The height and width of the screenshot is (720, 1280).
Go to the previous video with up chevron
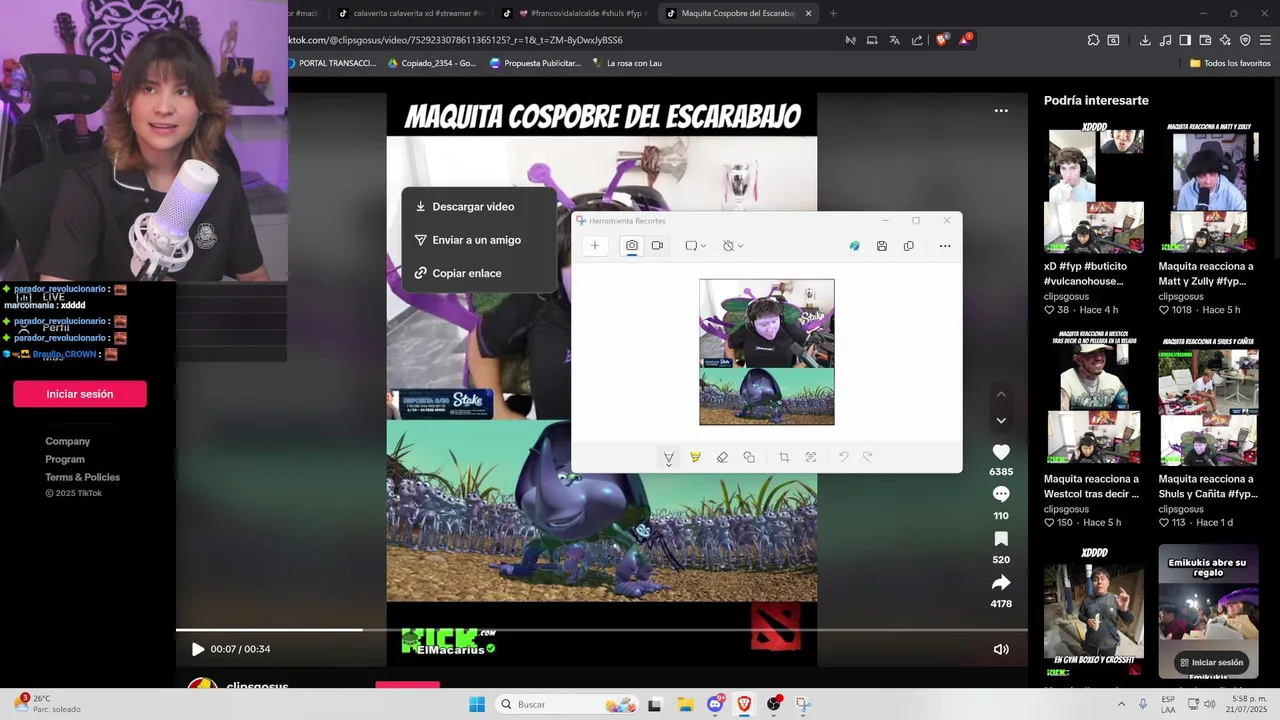(1001, 394)
